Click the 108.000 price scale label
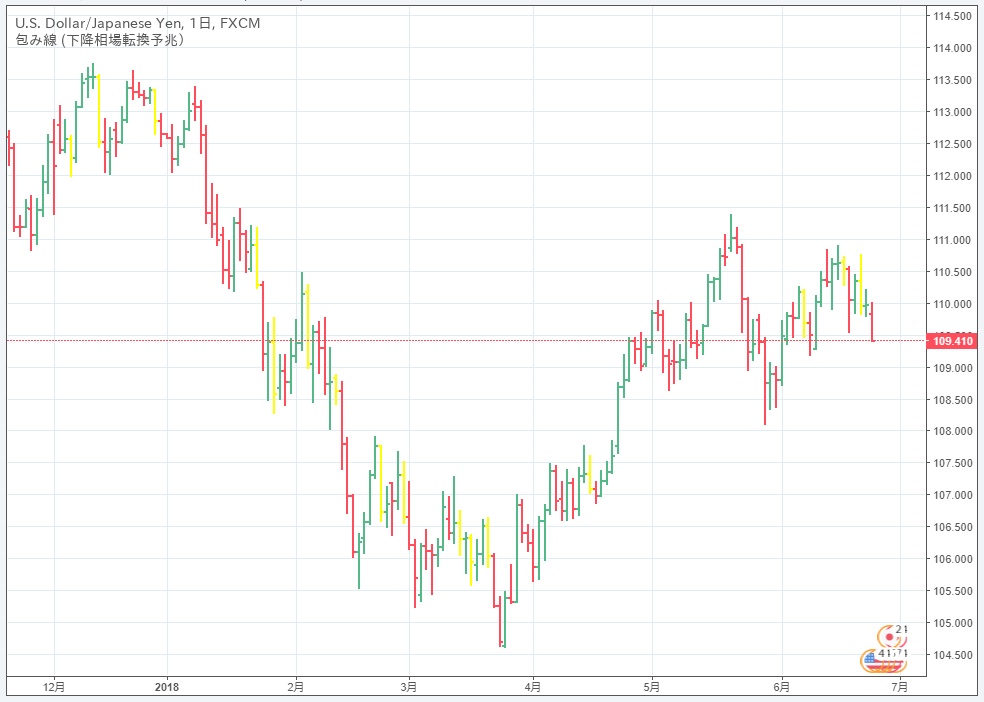984x702 pixels. [952, 432]
